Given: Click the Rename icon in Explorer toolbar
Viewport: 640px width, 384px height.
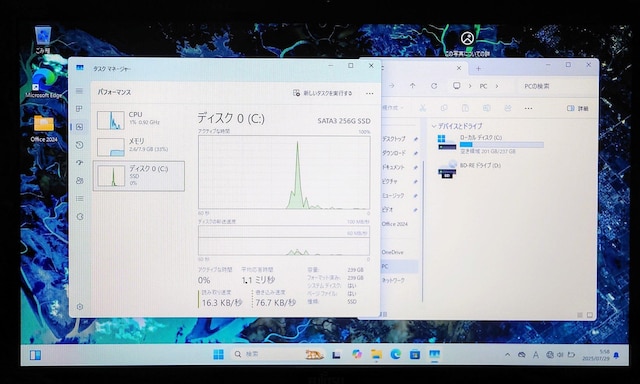Looking at the screenshot, I should point(487,108).
